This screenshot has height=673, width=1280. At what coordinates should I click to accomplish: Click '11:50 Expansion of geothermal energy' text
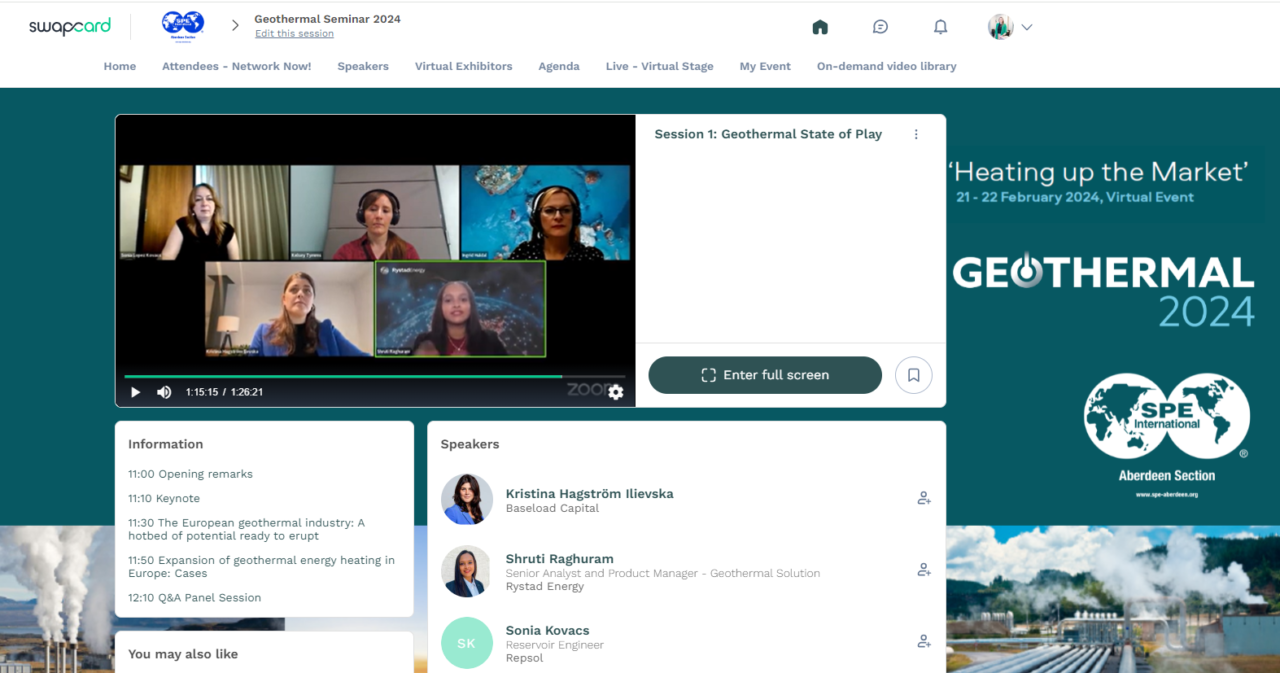click(x=261, y=567)
